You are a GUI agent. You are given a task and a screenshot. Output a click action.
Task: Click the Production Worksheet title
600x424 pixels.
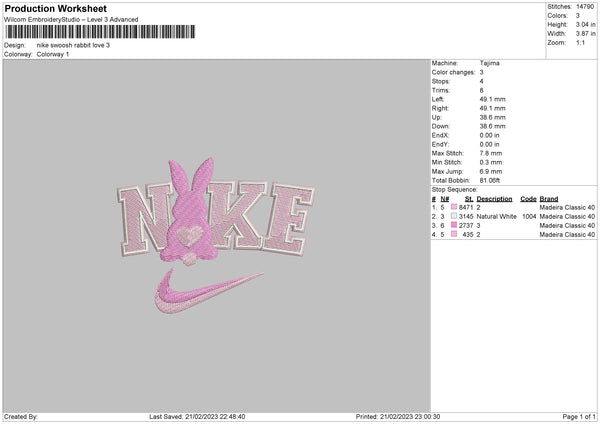point(55,8)
